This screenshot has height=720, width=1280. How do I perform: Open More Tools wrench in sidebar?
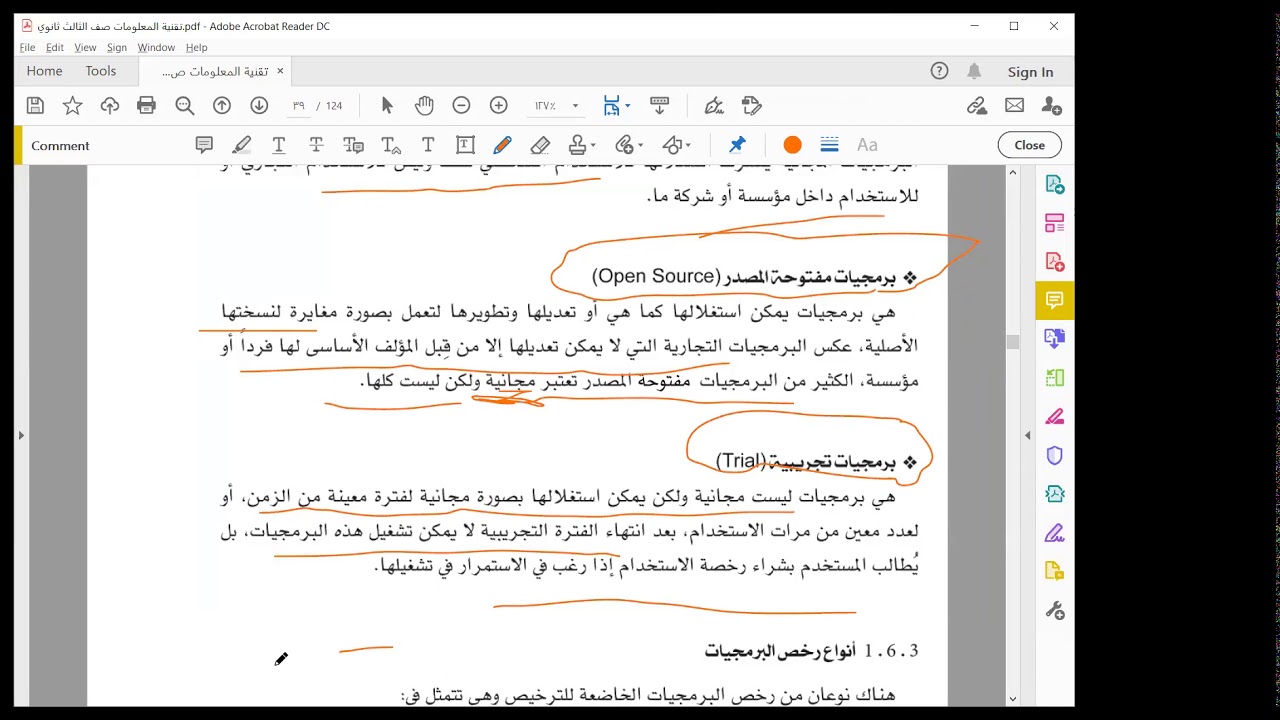point(1054,610)
